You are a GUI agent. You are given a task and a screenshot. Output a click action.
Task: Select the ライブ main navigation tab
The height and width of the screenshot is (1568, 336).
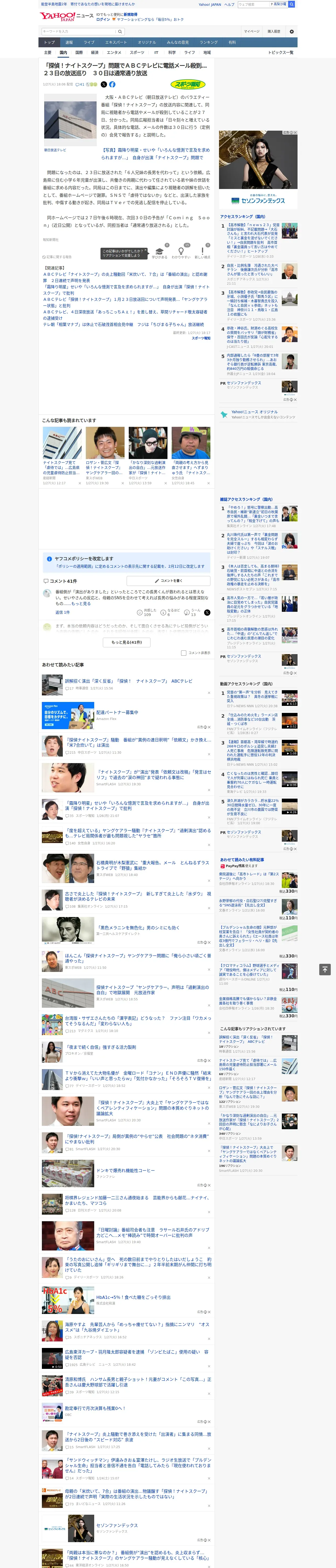(x=89, y=43)
